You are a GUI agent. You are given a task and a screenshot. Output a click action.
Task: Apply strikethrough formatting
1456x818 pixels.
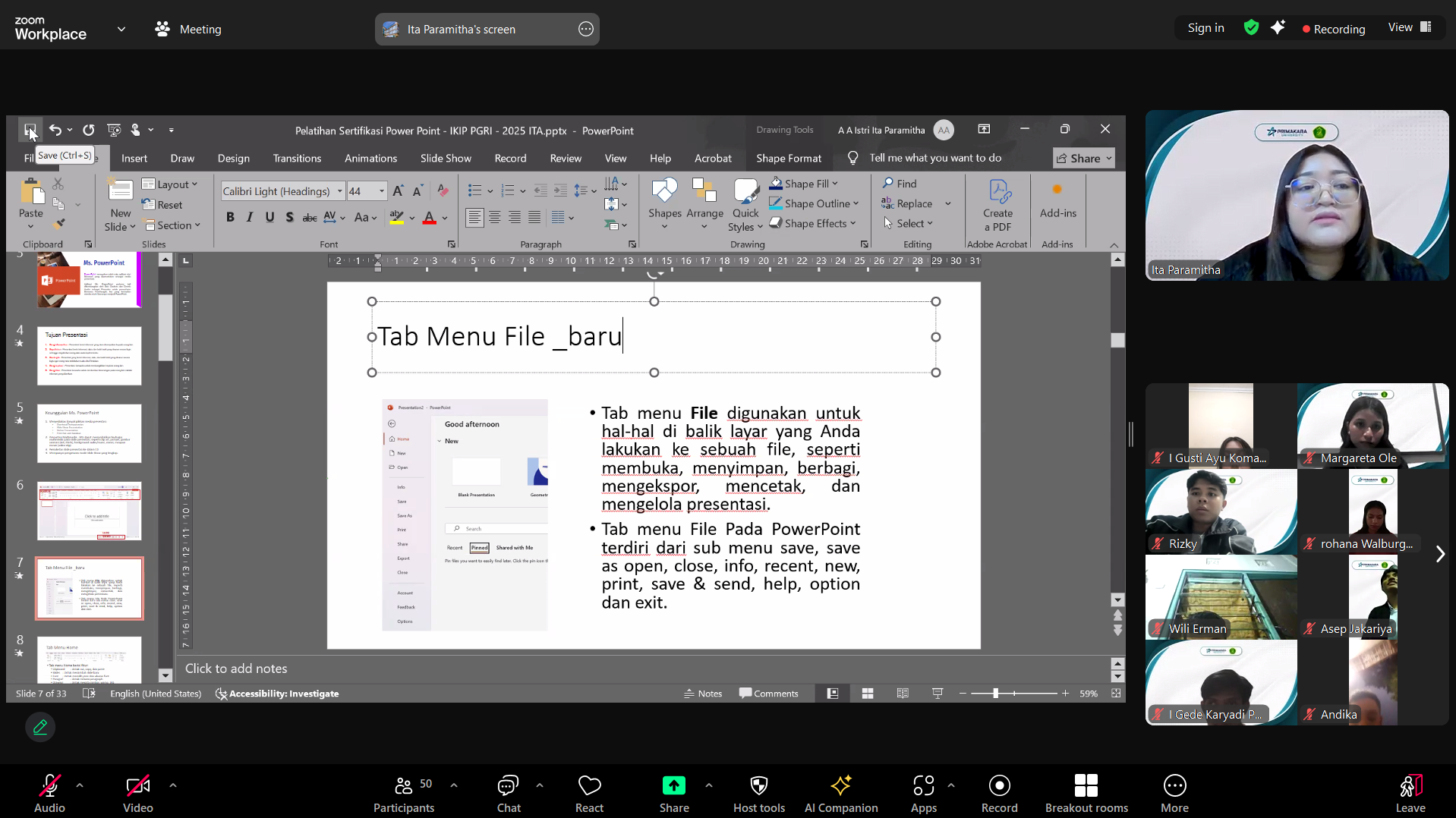click(x=310, y=218)
